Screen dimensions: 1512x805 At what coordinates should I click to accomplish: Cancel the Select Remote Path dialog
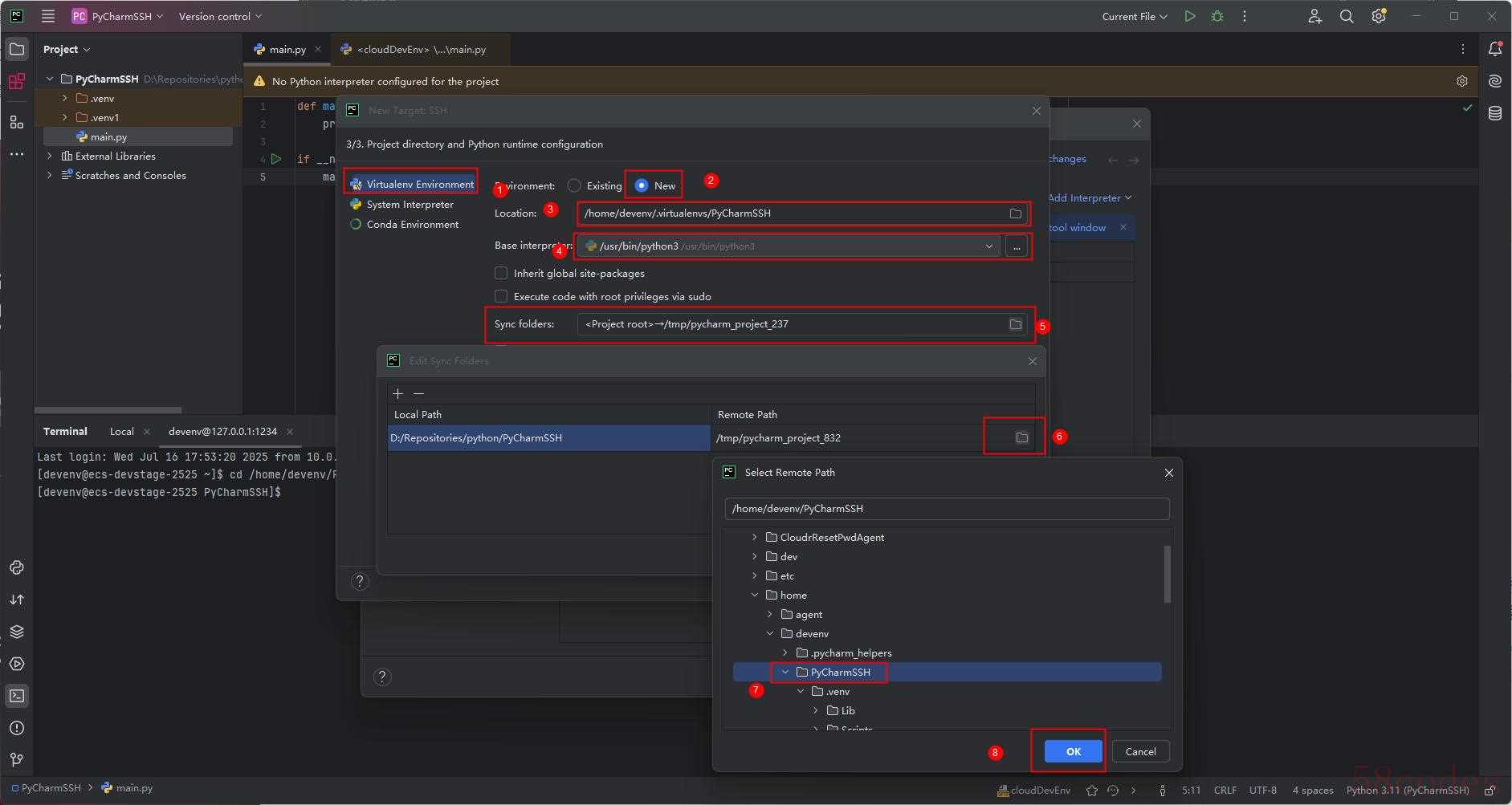(x=1140, y=751)
